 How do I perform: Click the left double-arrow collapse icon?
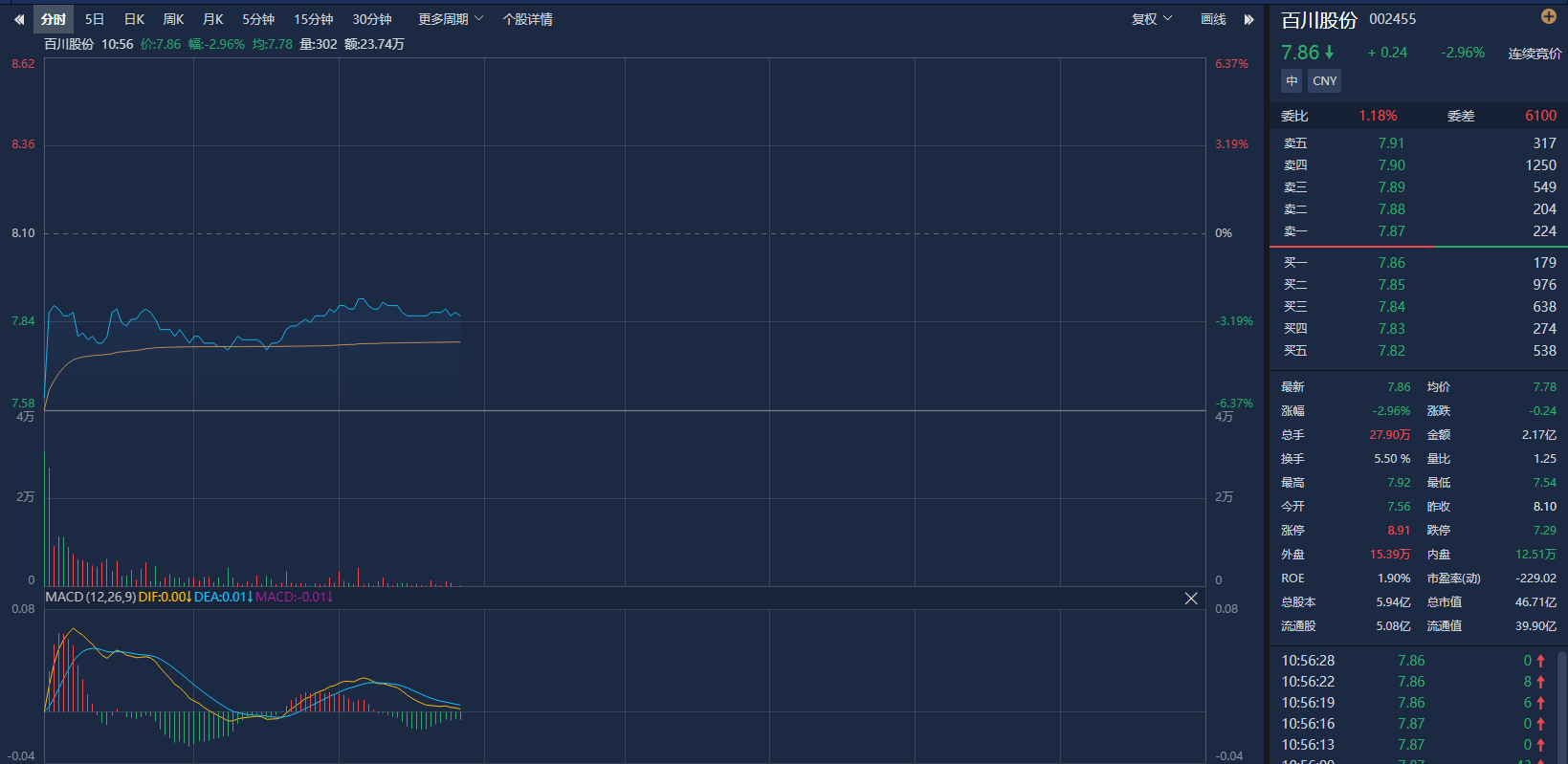coord(18,19)
